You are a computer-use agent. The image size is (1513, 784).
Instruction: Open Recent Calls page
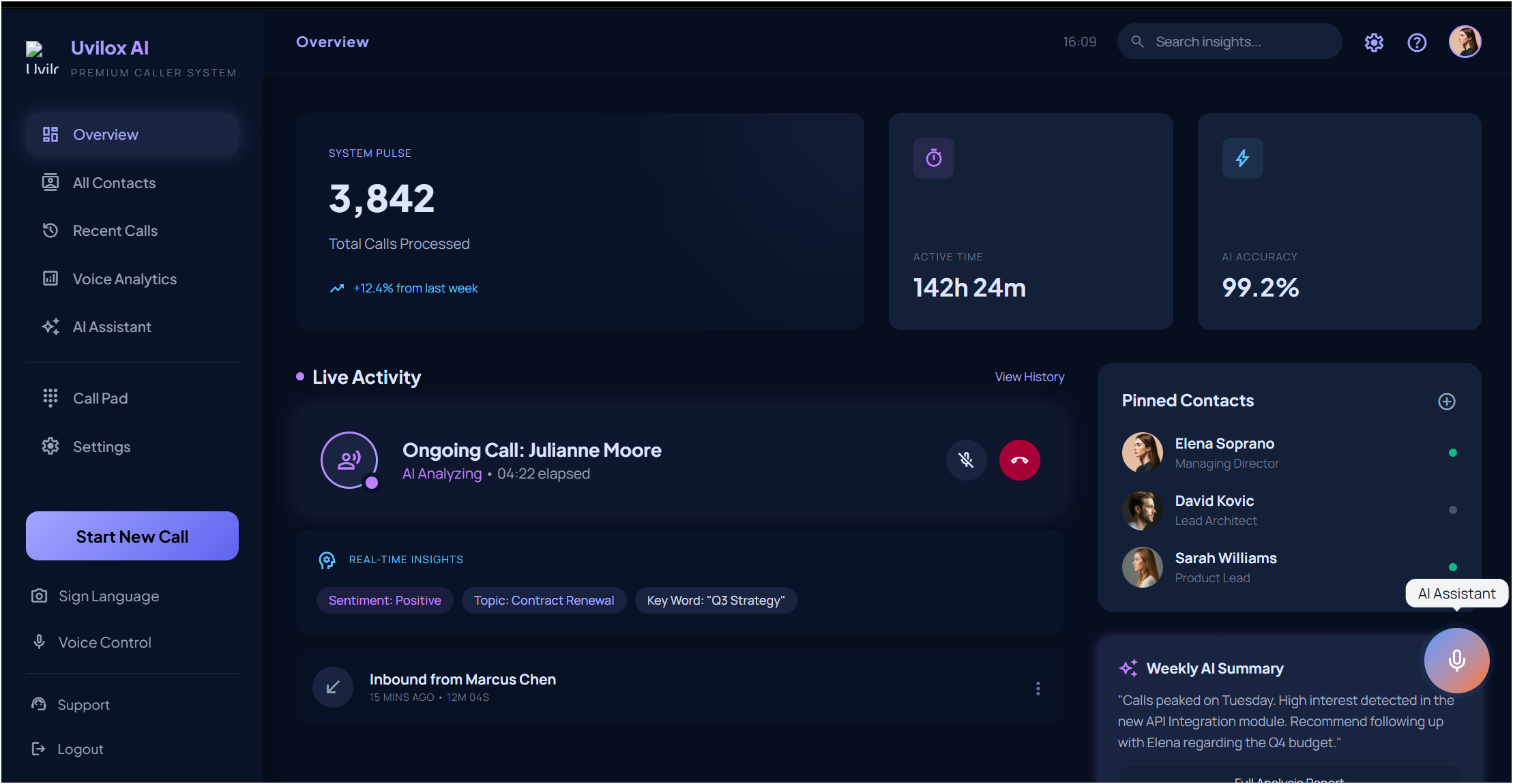coord(132,230)
